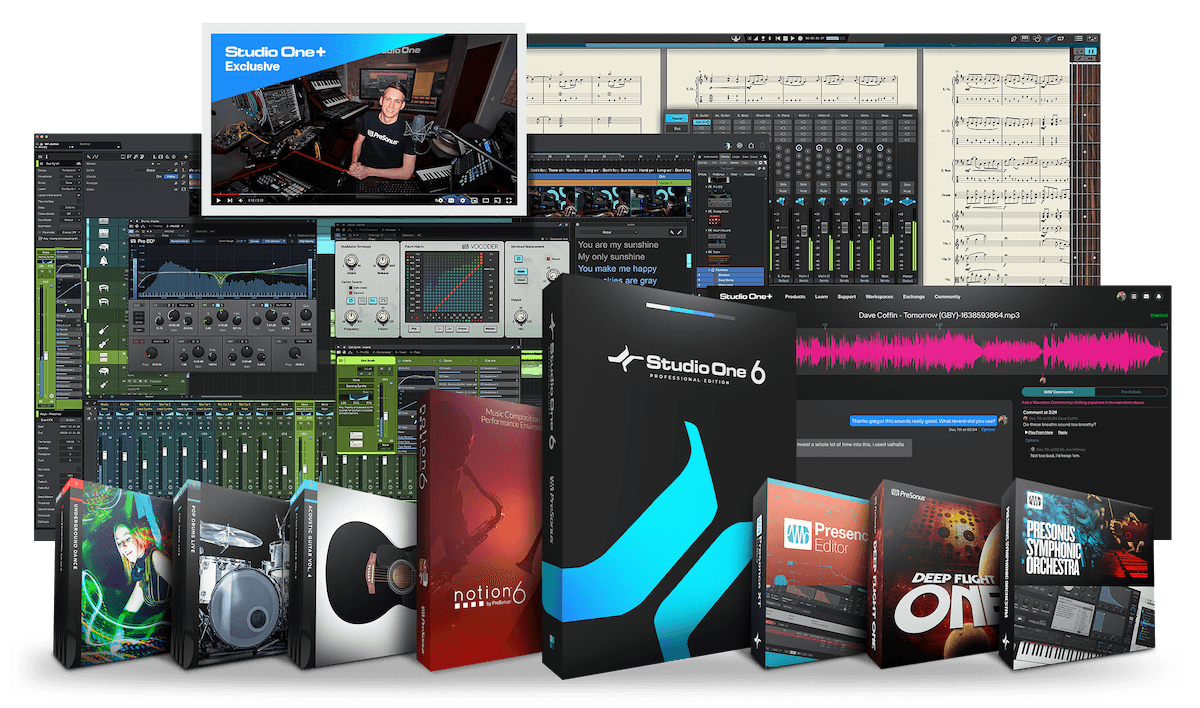Play the Studio One+ Exclusive video
This screenshot has height=708, width=1200.
tap(218, 200)
